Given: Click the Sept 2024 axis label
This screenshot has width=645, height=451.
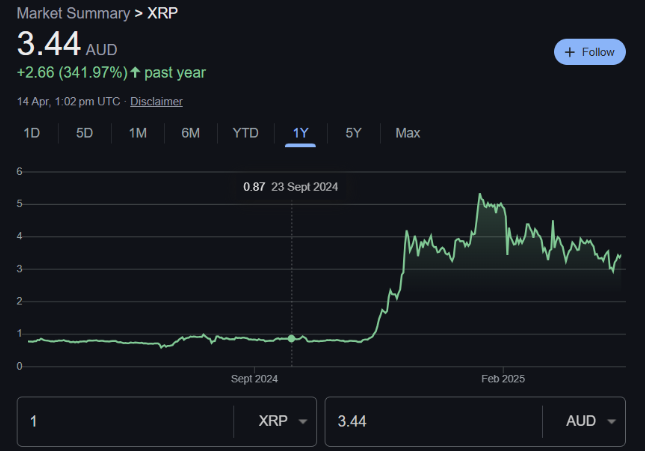Looking at the screenshot, I should tap(254, 379).
